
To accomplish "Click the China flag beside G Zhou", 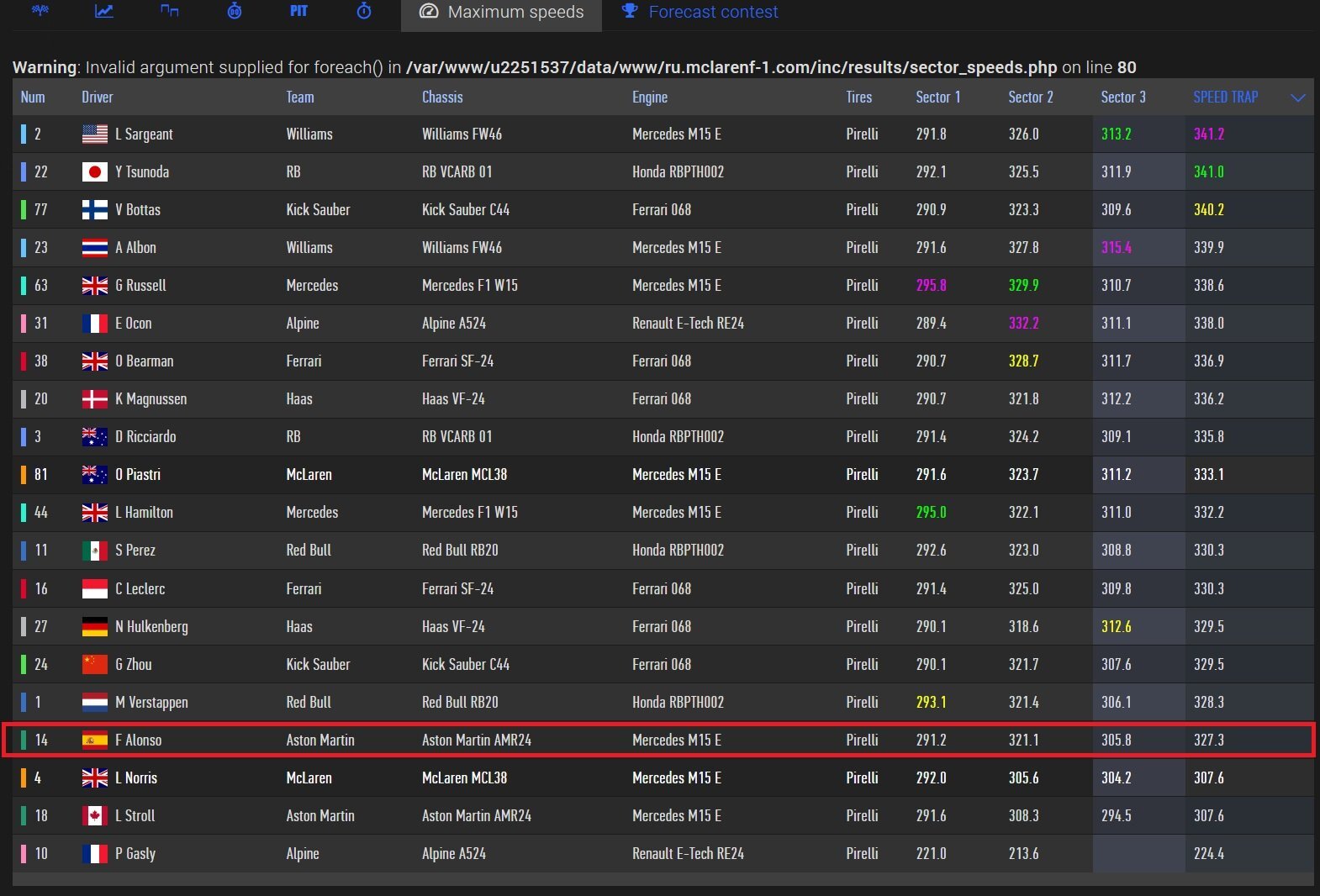I will [x=94, y=664].
